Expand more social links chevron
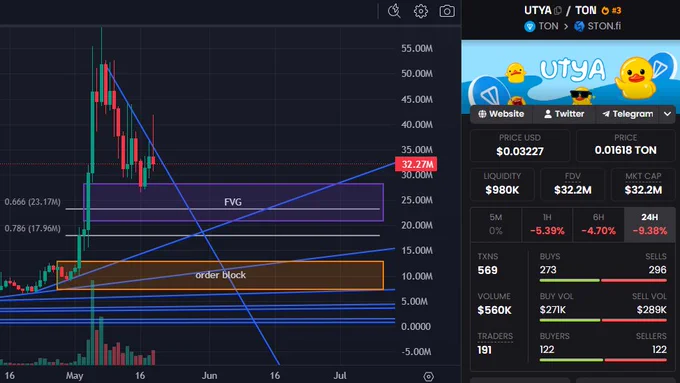This screenshot has height=383, width=680. (667, 114)
